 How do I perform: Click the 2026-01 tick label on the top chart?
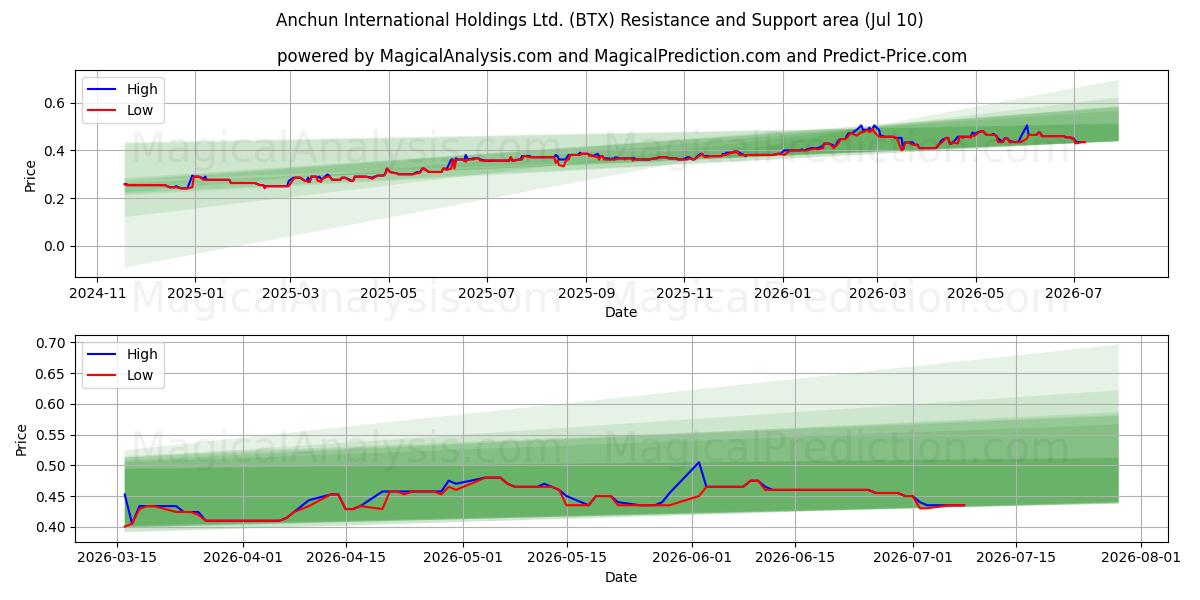[x=782, y=293]
